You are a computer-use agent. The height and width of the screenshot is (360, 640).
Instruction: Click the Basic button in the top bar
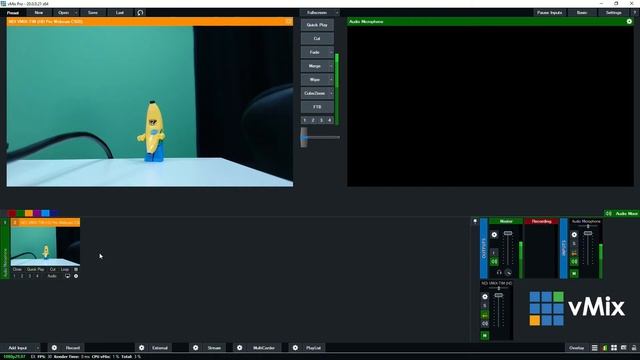pos(582,13)
